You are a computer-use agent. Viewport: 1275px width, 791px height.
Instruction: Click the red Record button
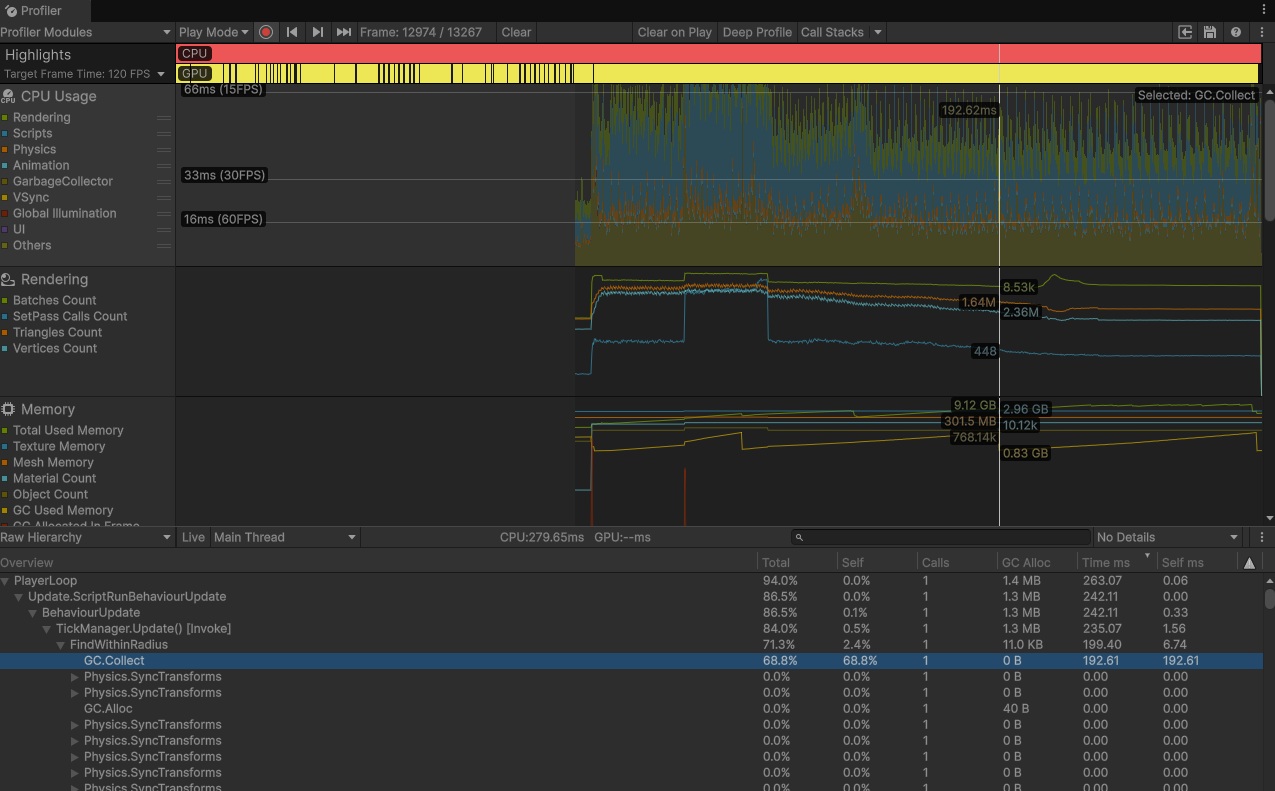pos(266,32)
